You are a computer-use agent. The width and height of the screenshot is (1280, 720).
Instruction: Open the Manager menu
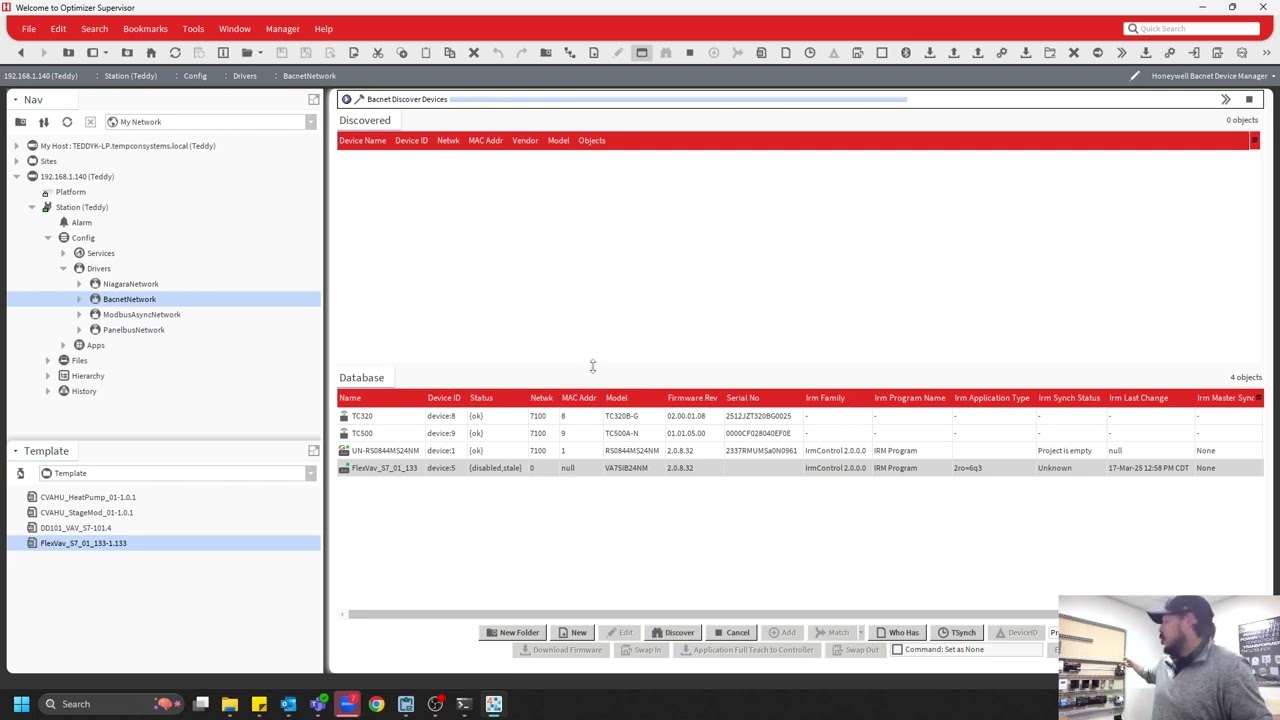[x=283, y=29]
